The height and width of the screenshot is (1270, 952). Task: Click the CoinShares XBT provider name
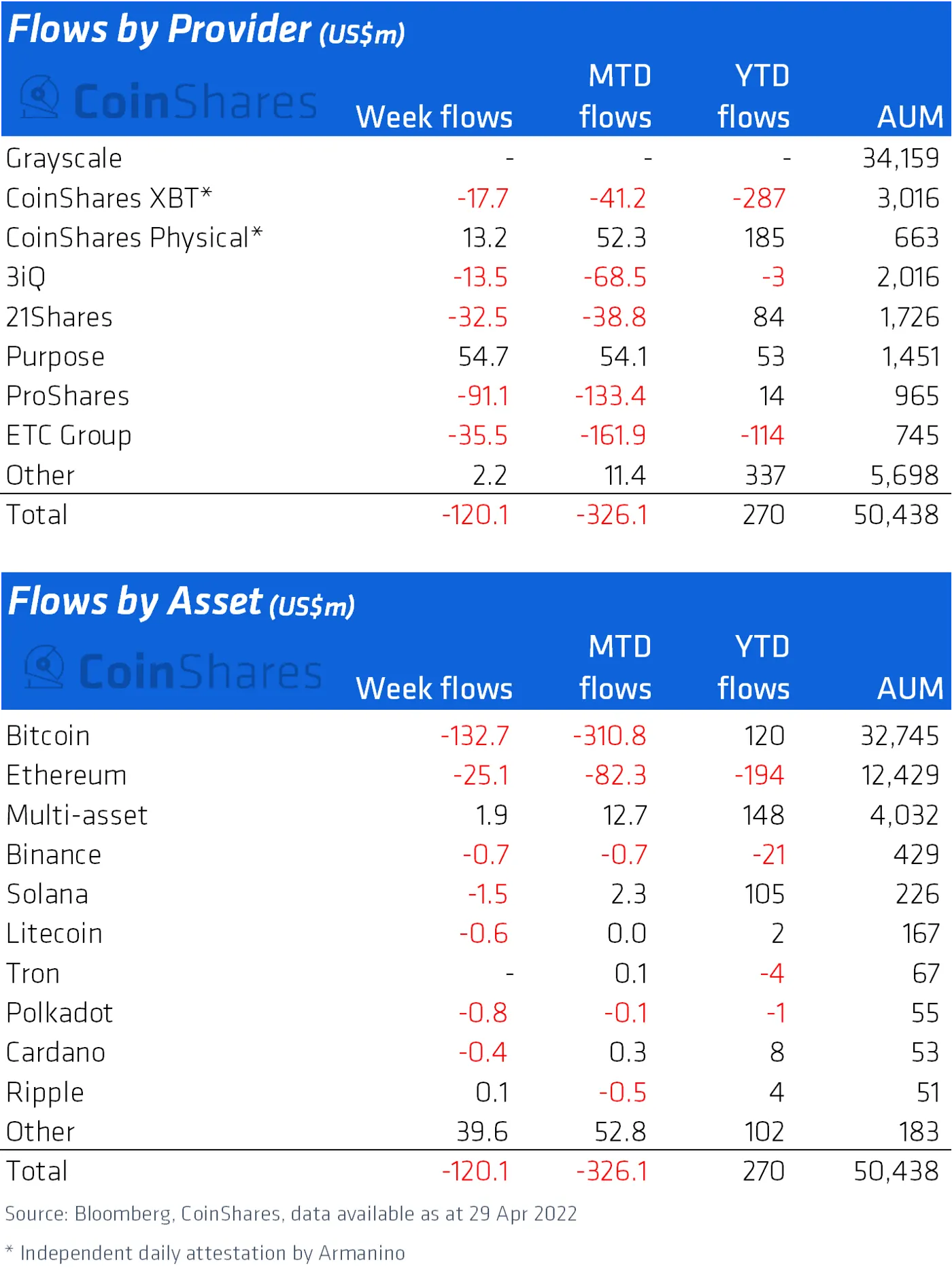coord(109,199)
